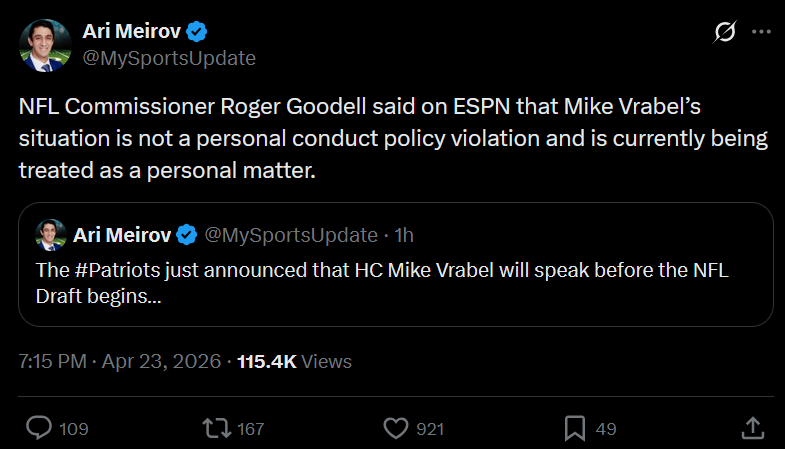Open the three-dot more options menu
The width and height of the screenshot is (785, 449).
[x=760, y=32]
